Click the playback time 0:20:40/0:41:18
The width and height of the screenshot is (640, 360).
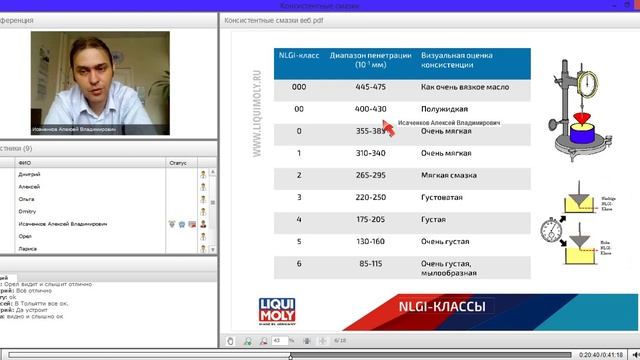click(x=601, y=355)
